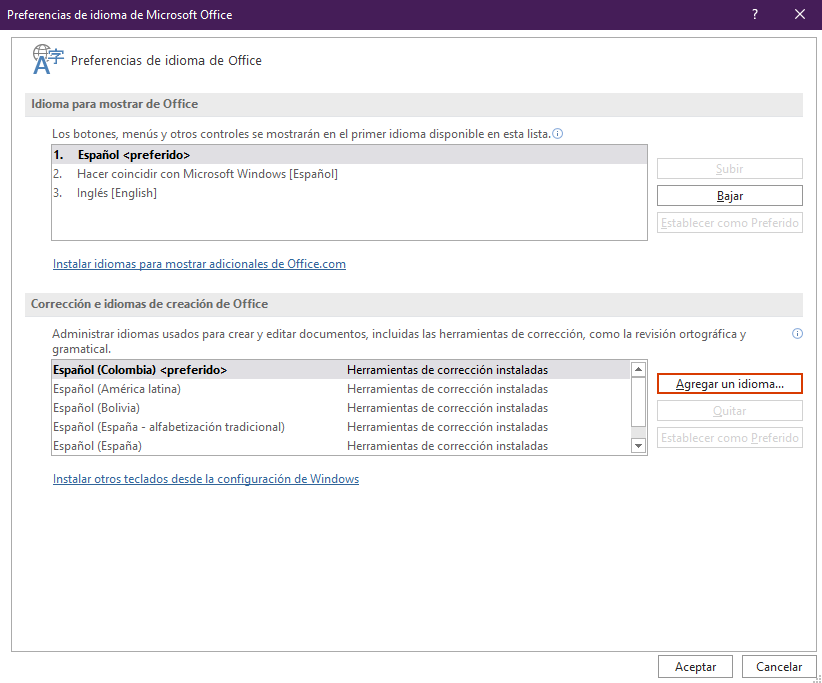Viewport: 822px width, 683px height.
Task: Open link to install display languages from Office.com
Action: click(199, 264)
